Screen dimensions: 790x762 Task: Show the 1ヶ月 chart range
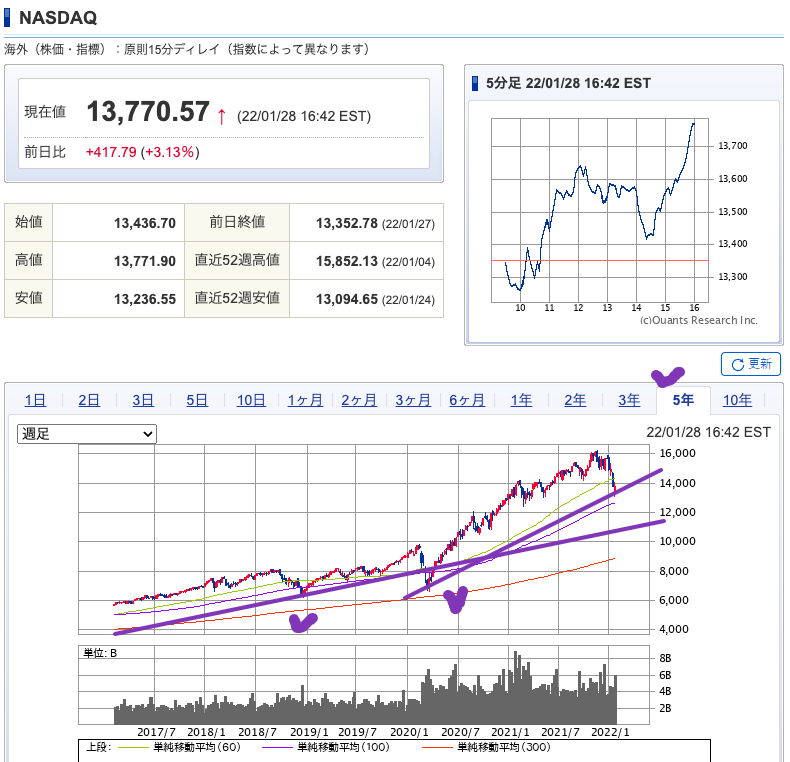[305, 400]
